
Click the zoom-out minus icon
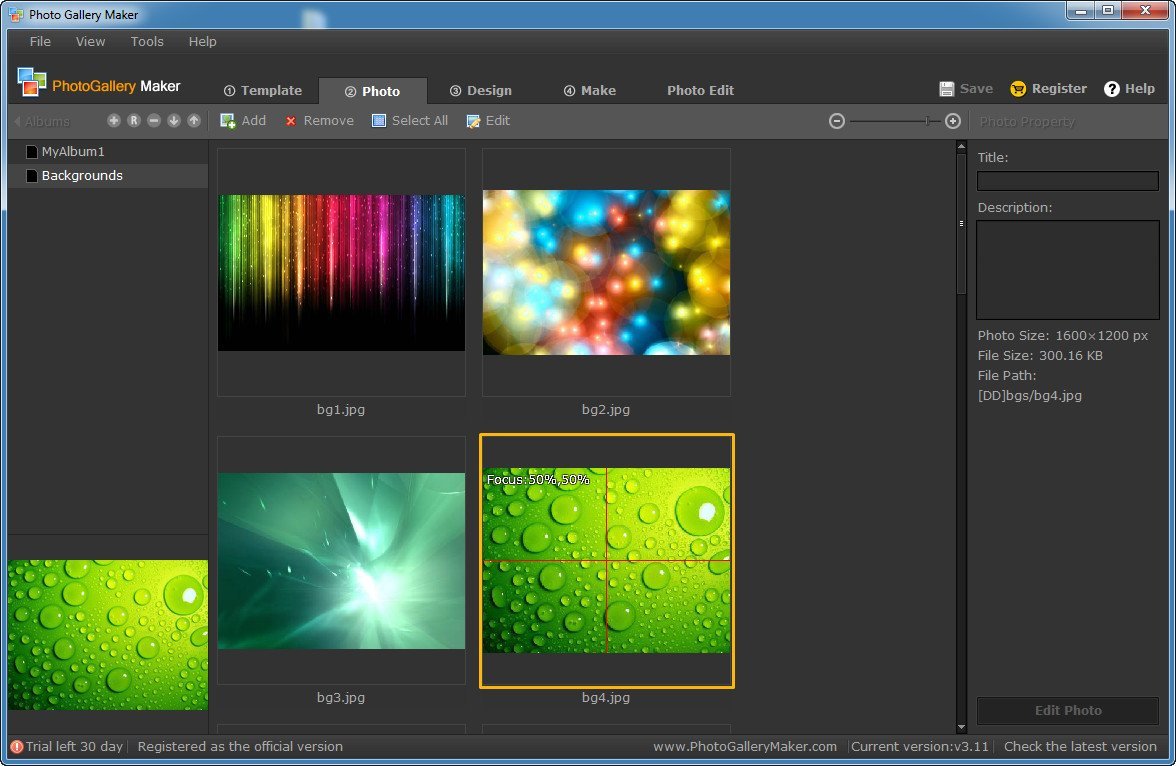click(836, 120)
